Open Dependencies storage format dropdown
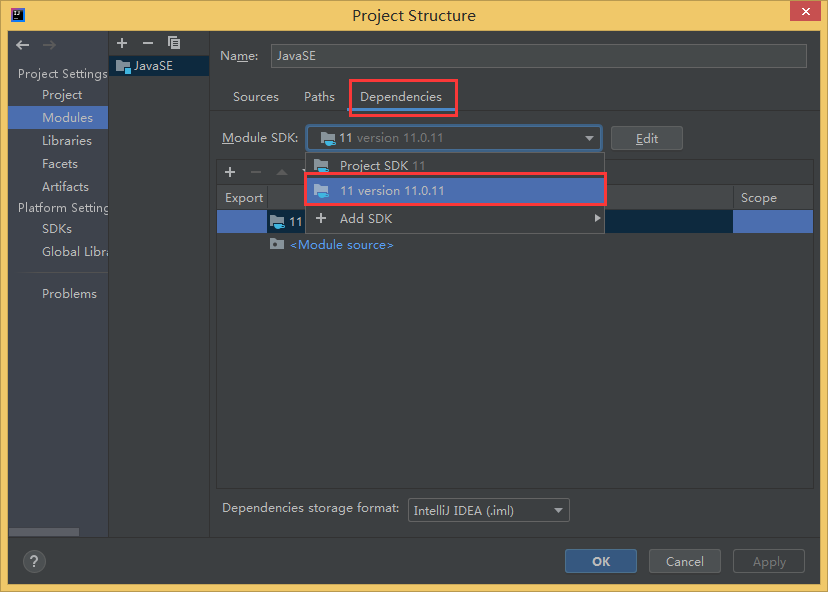Screen dimensions: 828x592 (x=488, y=510)
